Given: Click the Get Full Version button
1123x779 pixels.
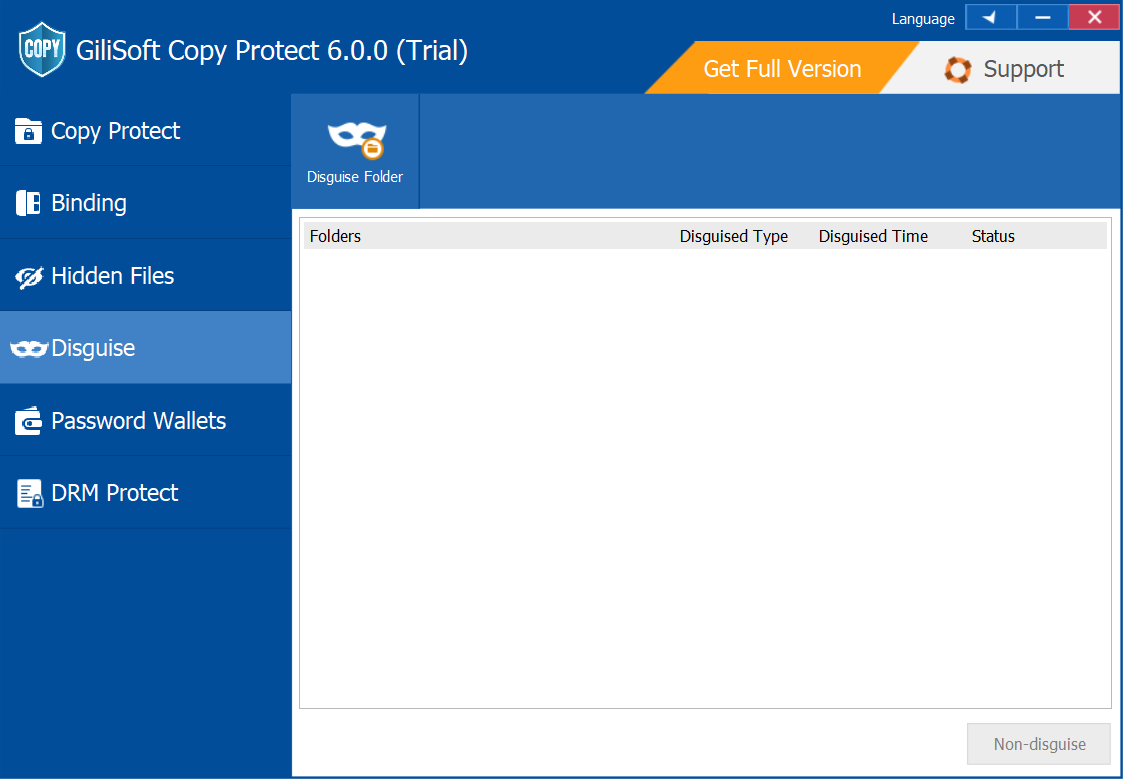Looking at the screenshot, I should pyautogui.click(x=782, y=69).
